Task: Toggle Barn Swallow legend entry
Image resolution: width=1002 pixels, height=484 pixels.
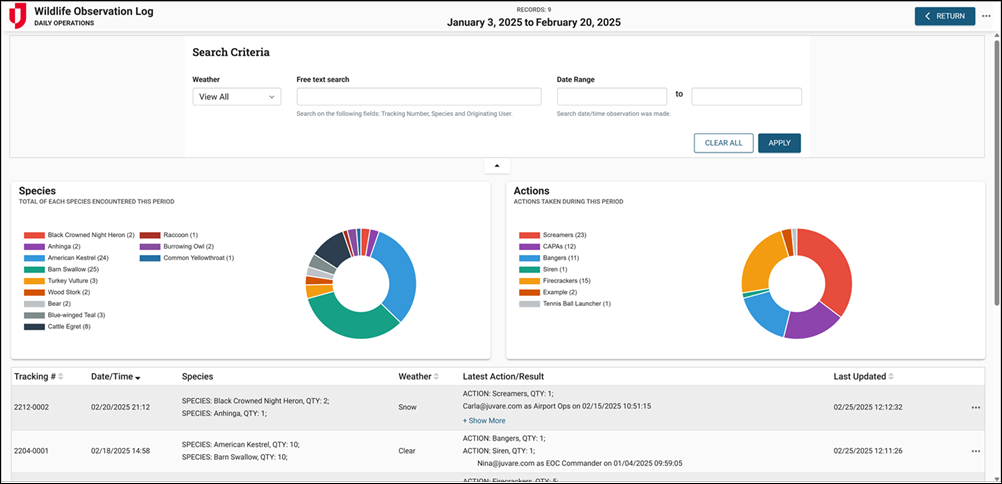Action: click(x=70, y=269)
